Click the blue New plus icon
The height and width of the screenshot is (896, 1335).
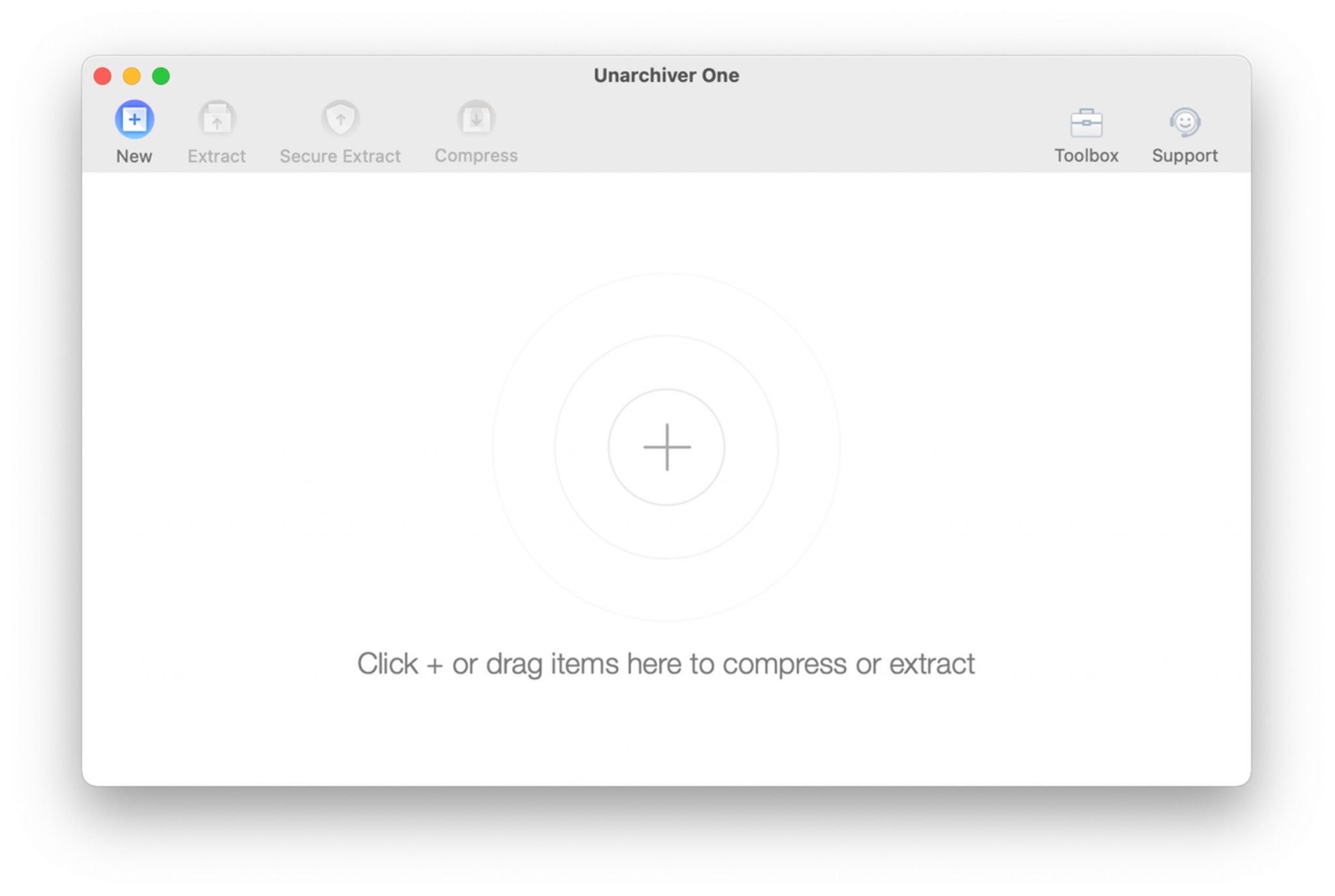click(x=134, y=119)
